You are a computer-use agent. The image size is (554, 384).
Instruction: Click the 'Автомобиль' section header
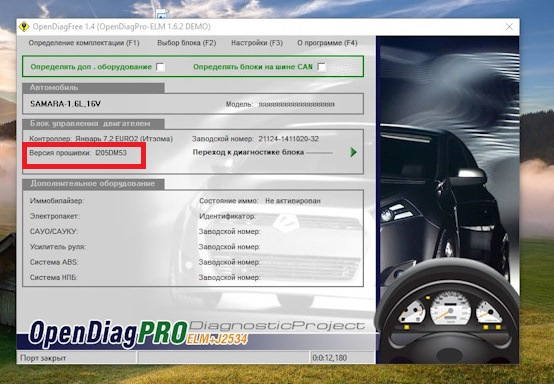(x=93, y=88)
